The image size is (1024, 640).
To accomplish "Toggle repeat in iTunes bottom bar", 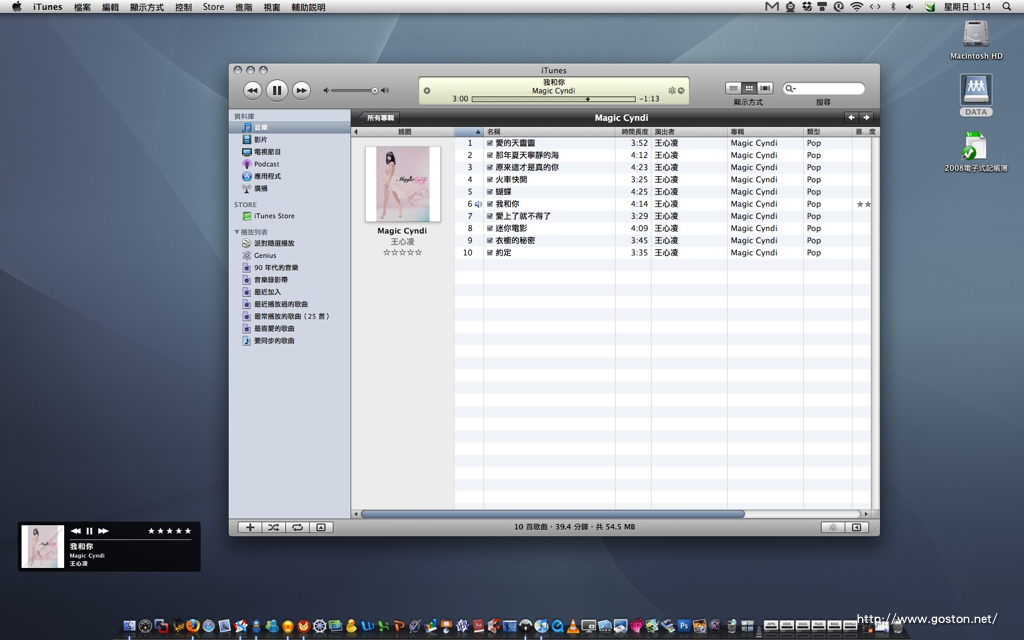I will point(297,527).
